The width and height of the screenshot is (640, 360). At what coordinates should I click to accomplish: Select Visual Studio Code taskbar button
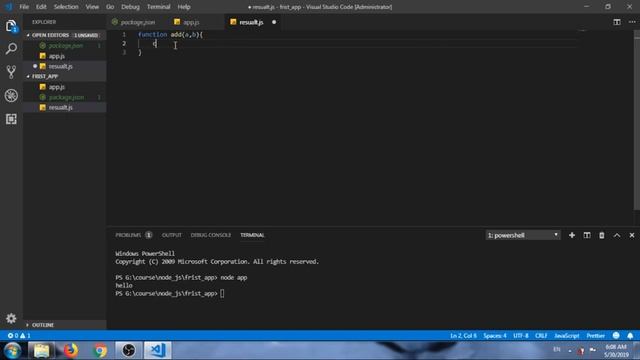pyautogui.click(x=158, y=351)
